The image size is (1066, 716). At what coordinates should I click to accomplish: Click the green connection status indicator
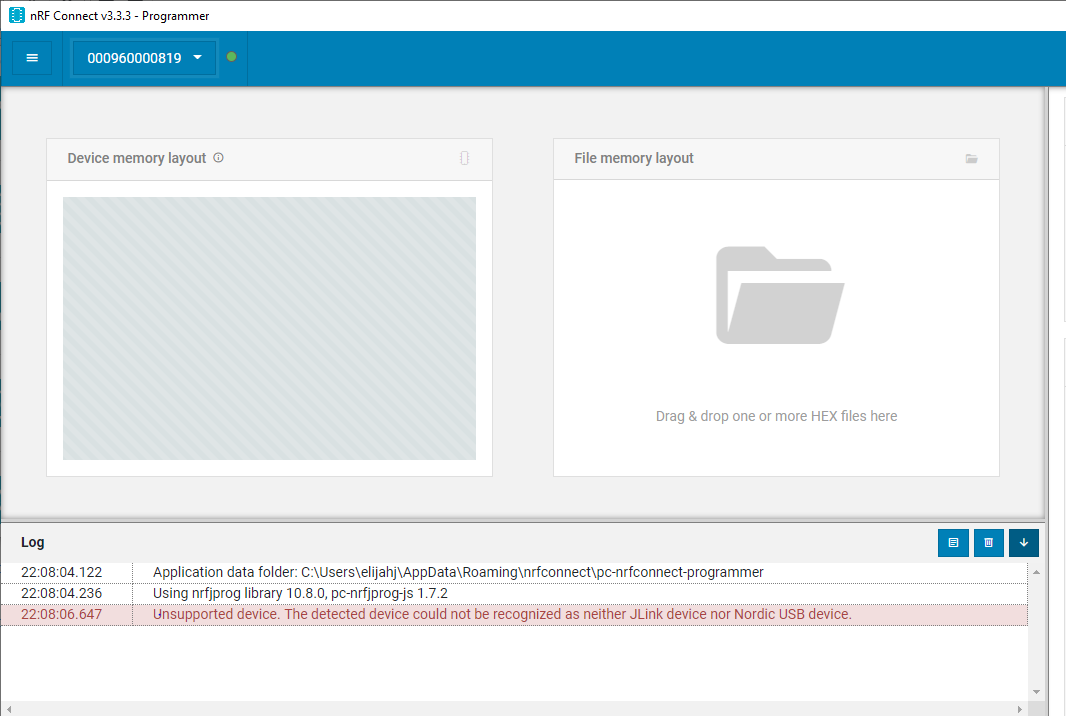tap(231, 57)
